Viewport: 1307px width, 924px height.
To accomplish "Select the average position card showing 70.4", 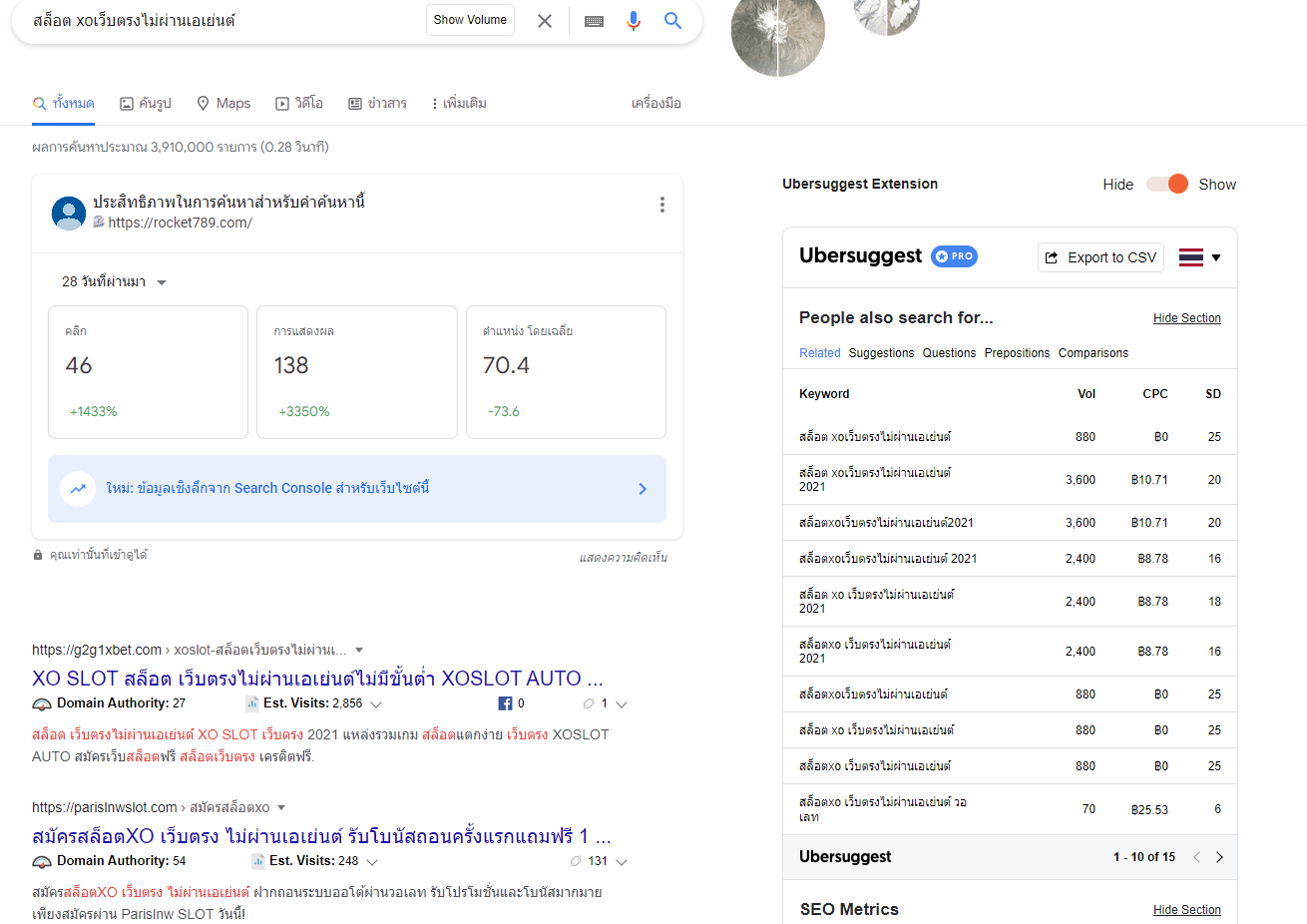I will pyautogui.click(x=566, y=372).
